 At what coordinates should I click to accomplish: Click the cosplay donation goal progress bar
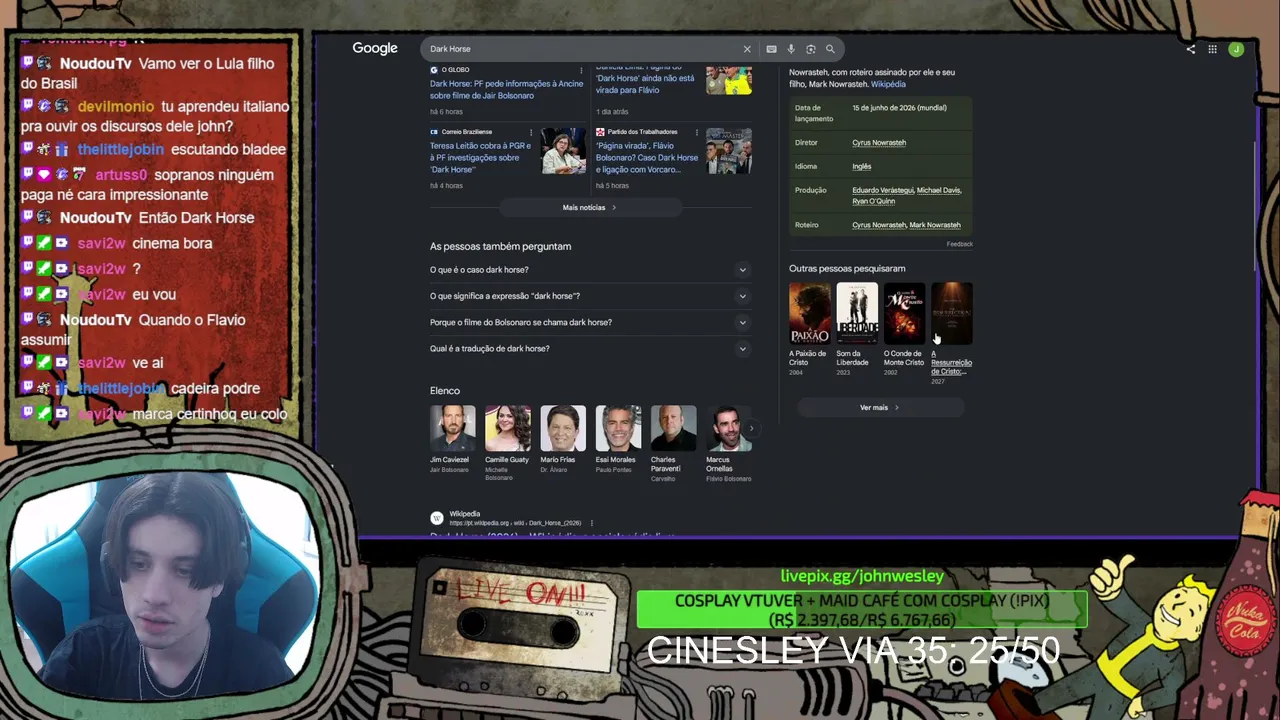[862, 610]
